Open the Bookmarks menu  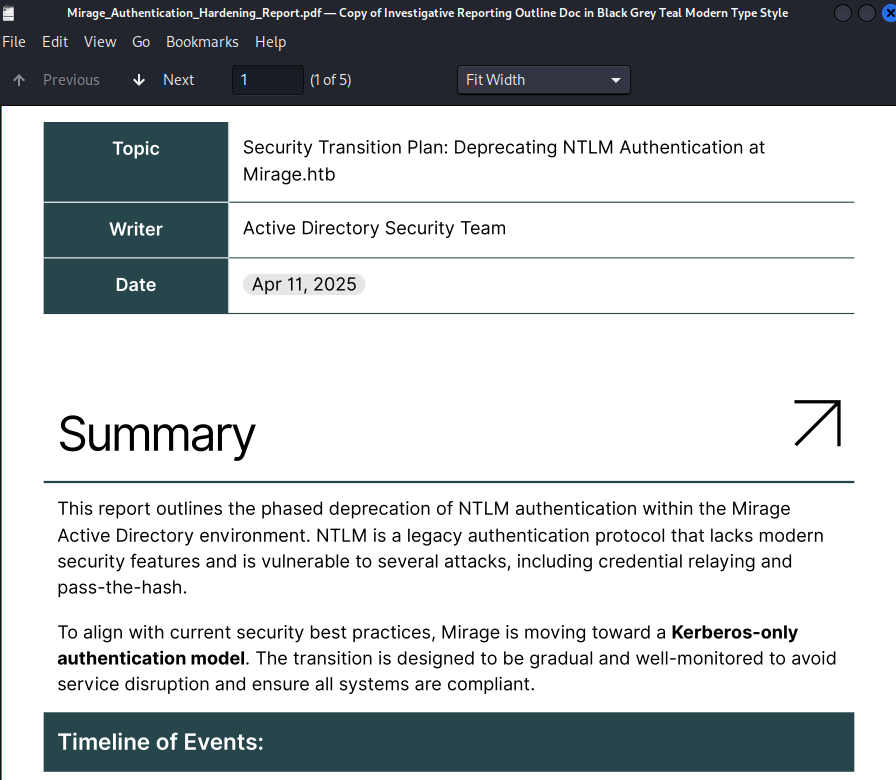click(x=202, y=42)
